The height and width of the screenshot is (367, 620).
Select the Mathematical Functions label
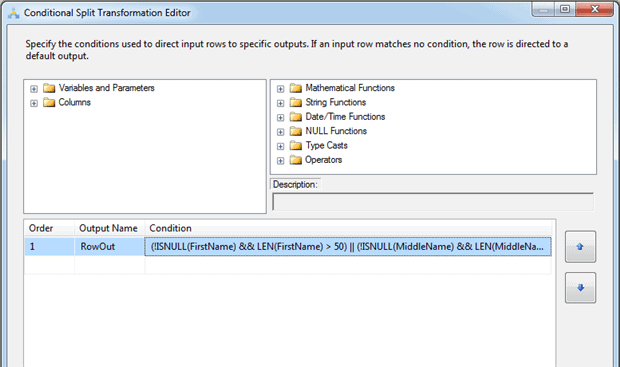pyautogui.click(x=350, y=88)
